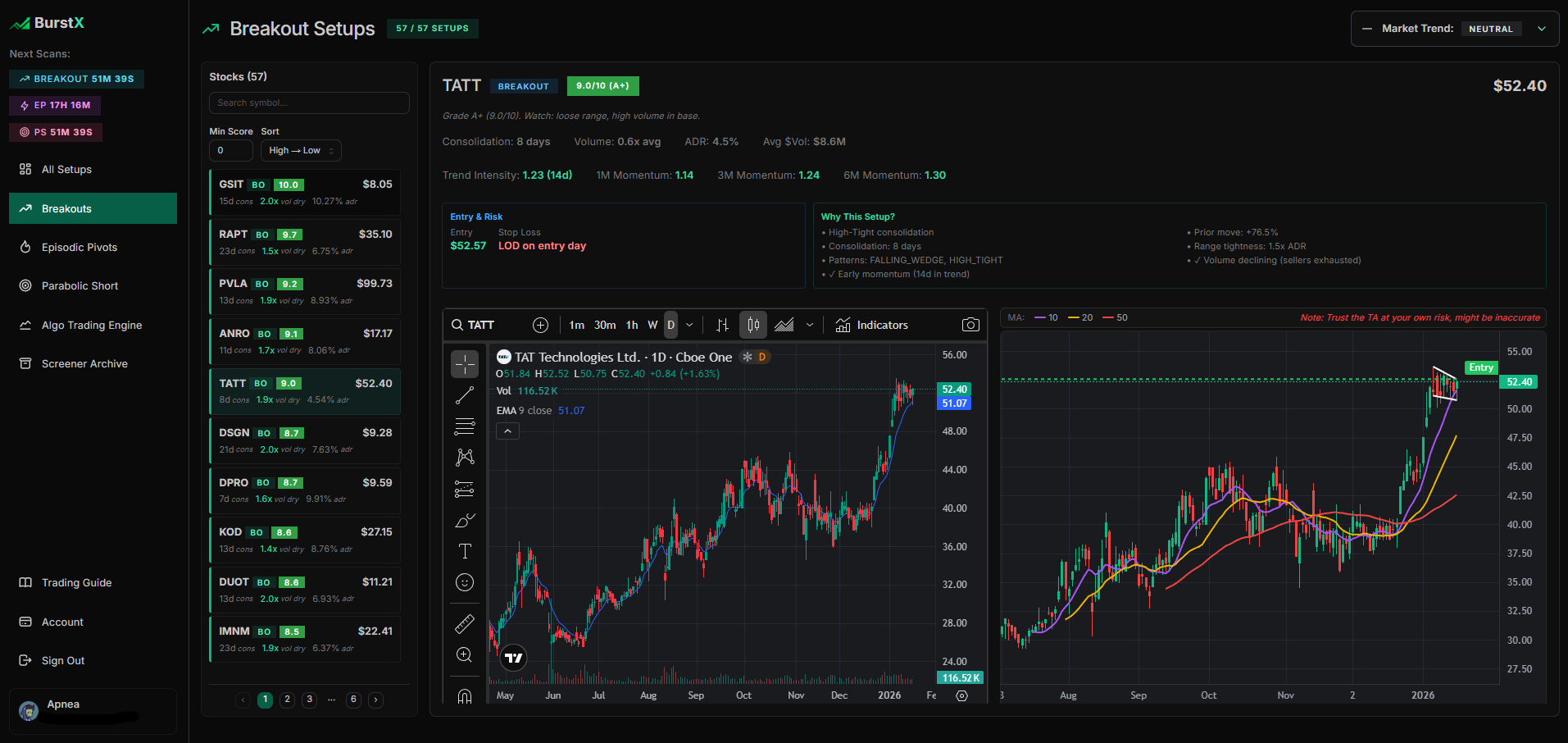Screen dimensions: 1568x743
Task: Select the GSIT stock setup
Action: (305, 192)
